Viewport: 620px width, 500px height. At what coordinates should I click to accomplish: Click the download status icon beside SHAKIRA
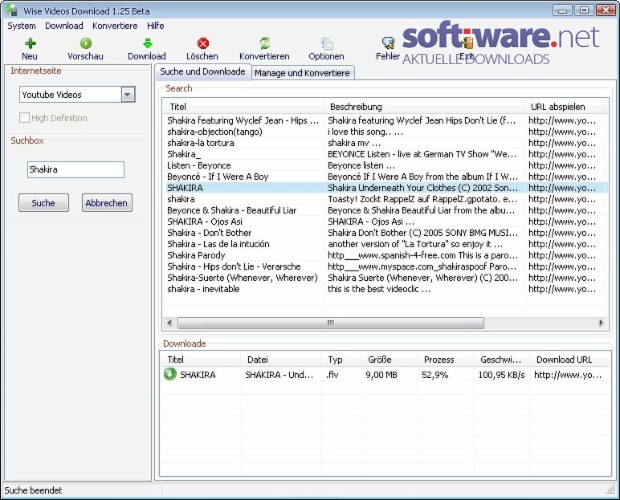click(170, 374)
